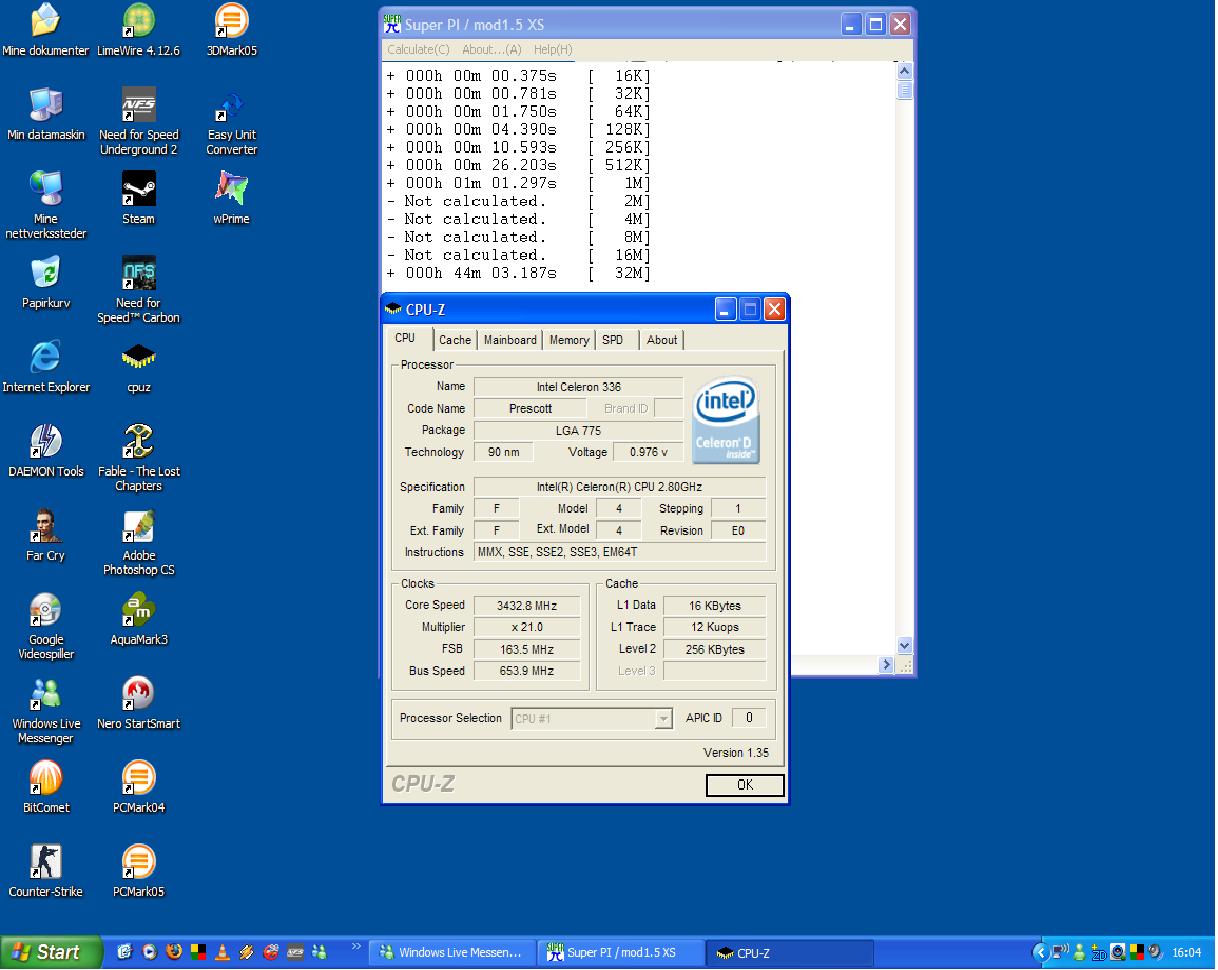
Task: Open Papirkurv recycle bin
Action: (x=45, y=282)
